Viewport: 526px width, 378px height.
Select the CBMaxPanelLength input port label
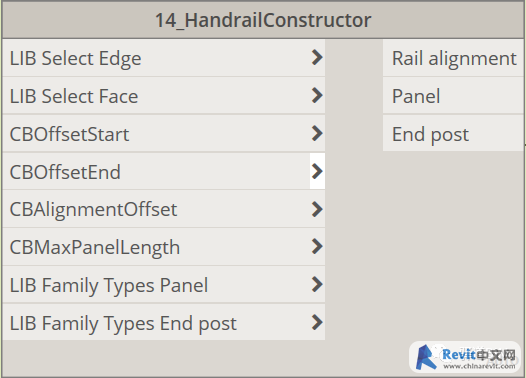coord(95,248)
